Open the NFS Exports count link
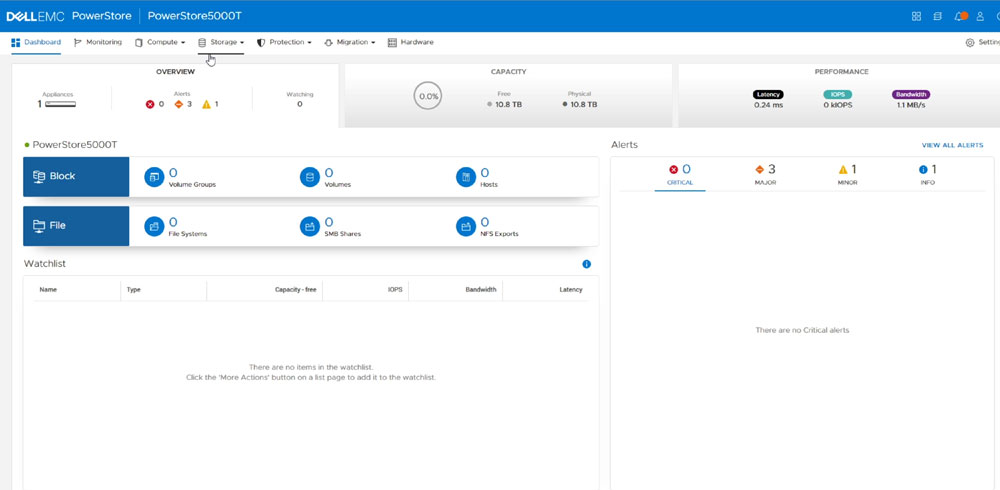This screenshot has height=490, width=1000. (x=485, y=222)
